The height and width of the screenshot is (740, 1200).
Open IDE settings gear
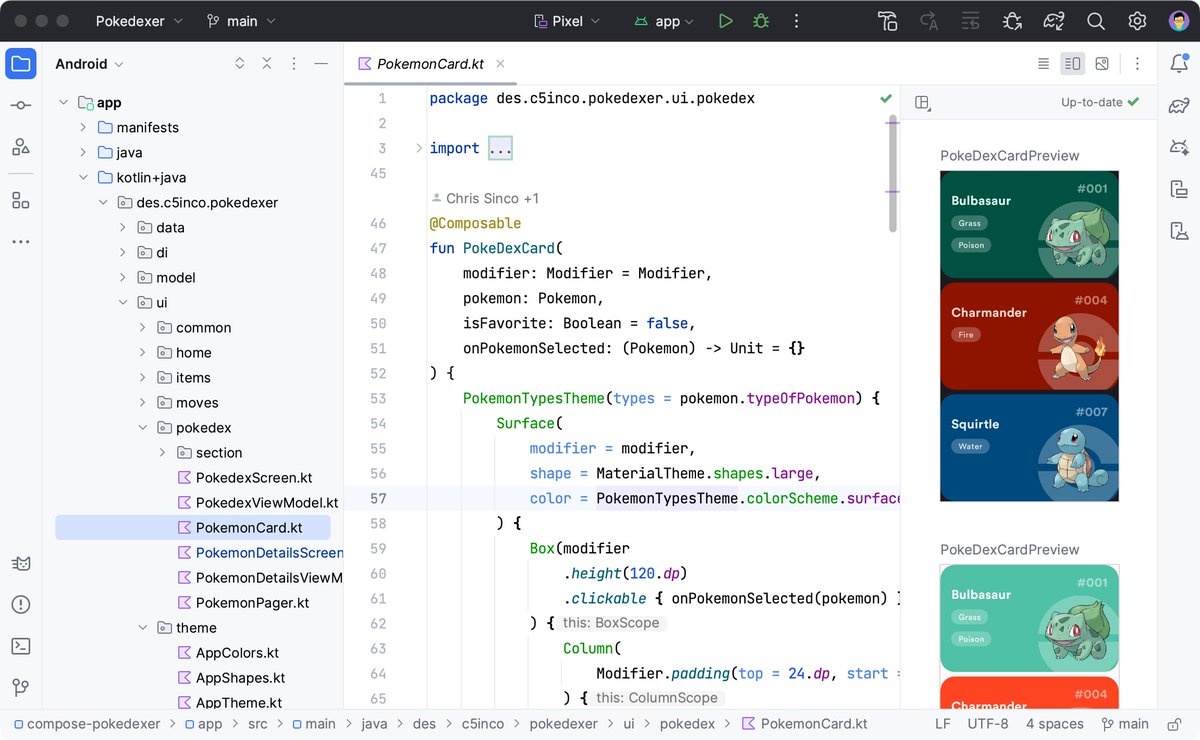[x=1137, y=21]
